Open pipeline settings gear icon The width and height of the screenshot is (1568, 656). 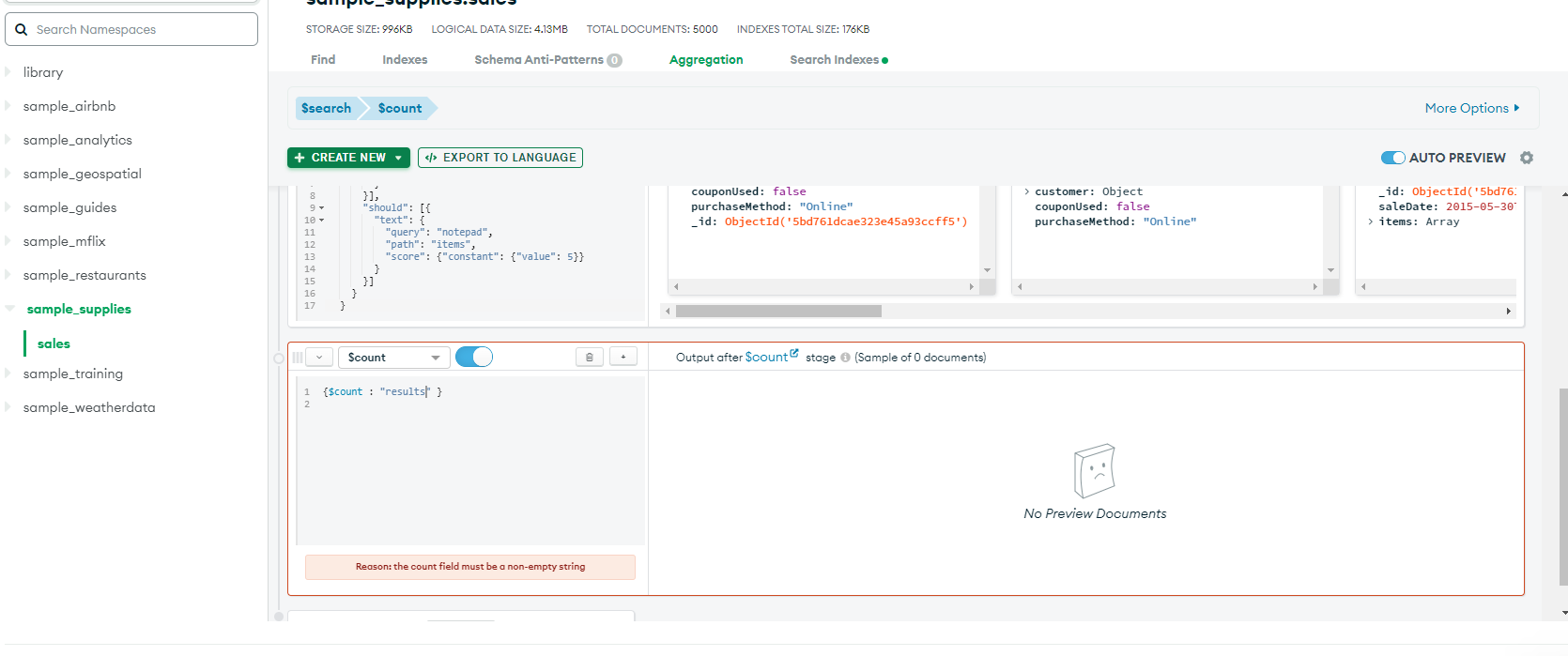click(x=1527, y=158)
